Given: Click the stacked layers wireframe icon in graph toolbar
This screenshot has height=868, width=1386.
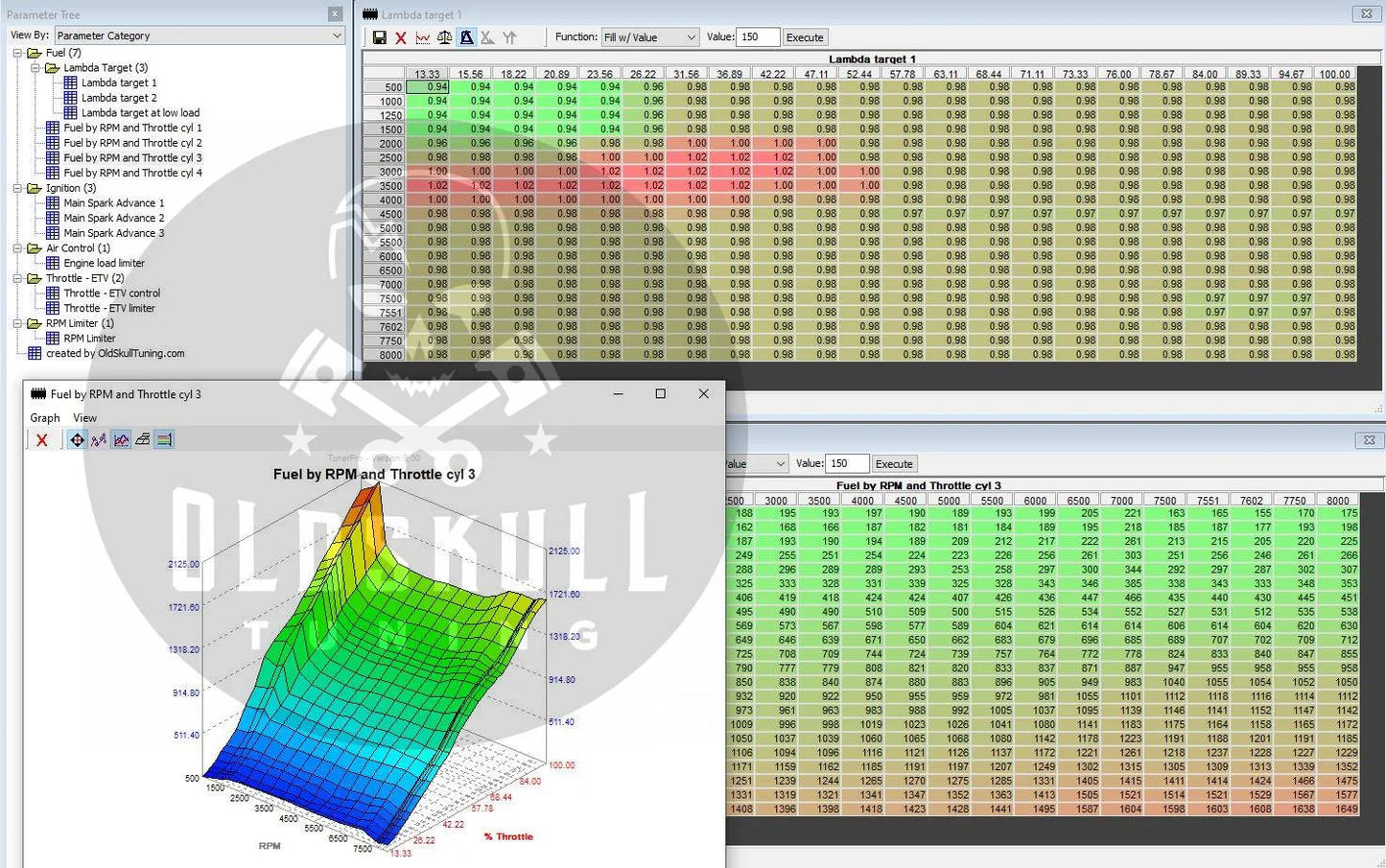Looking at the screenshot, I should [x=142, y=440].
